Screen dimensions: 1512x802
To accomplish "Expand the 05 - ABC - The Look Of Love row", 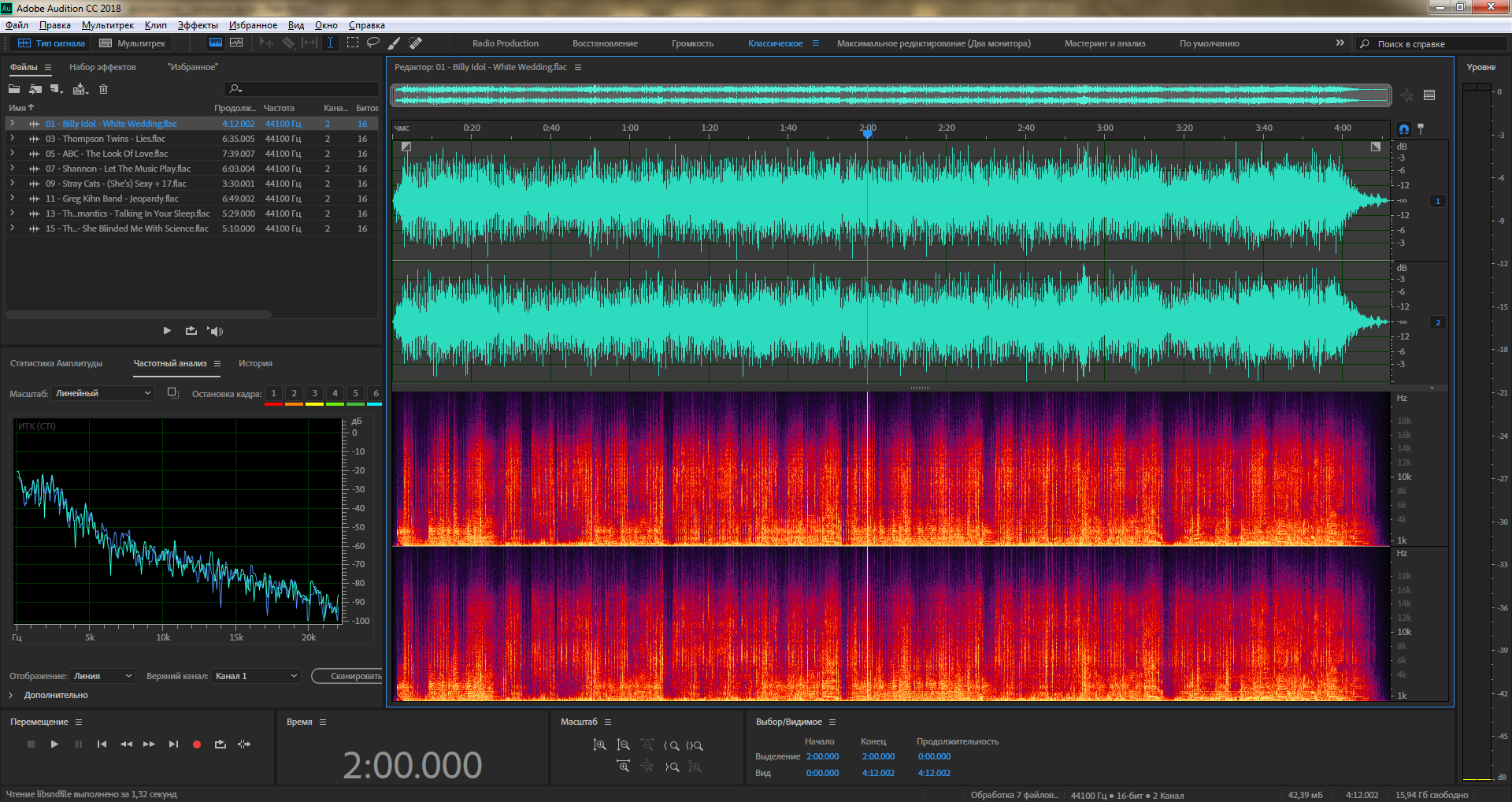I will pos(12,154).
